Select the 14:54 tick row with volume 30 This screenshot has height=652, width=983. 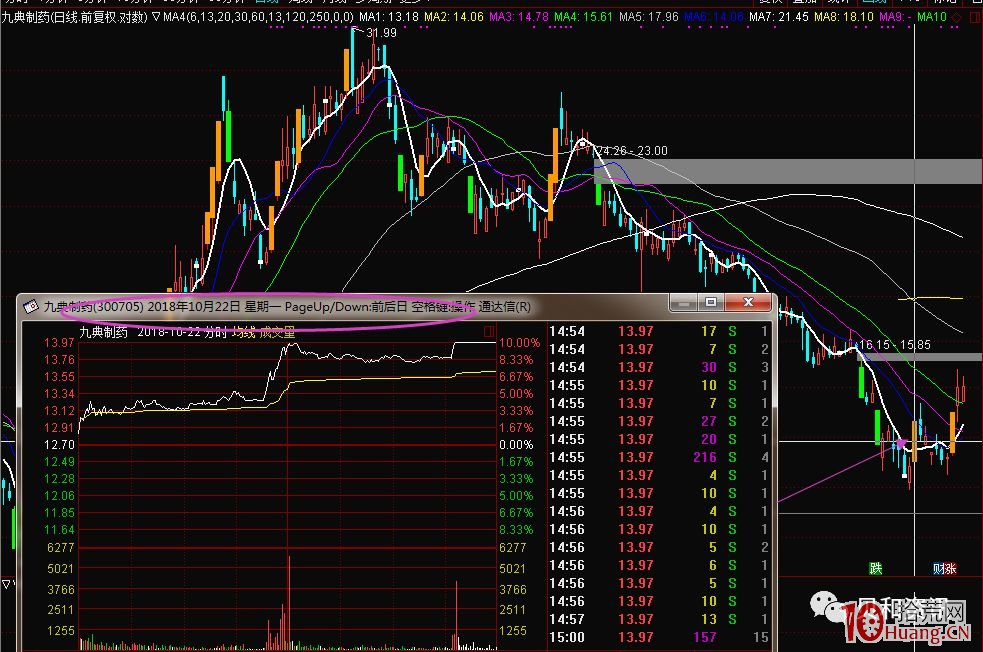coord(659,367)
